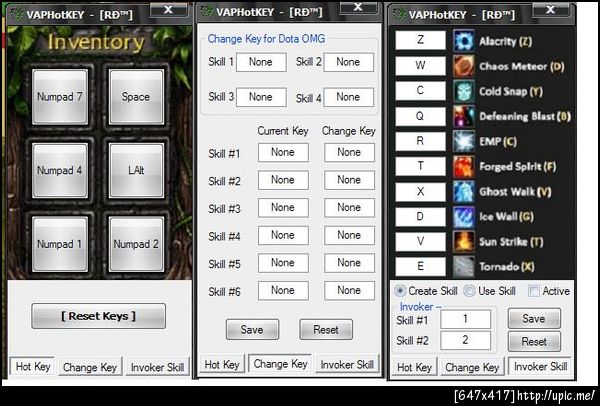
Task: Click the Numpad 4 inventory slot
Action: 60,171
